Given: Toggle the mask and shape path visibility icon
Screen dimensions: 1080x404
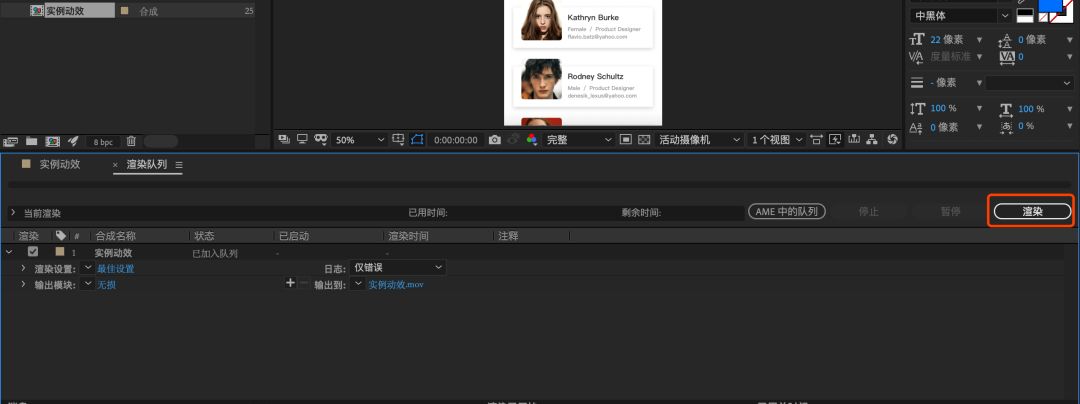Looking at the screenshot, I should [418, 140].
